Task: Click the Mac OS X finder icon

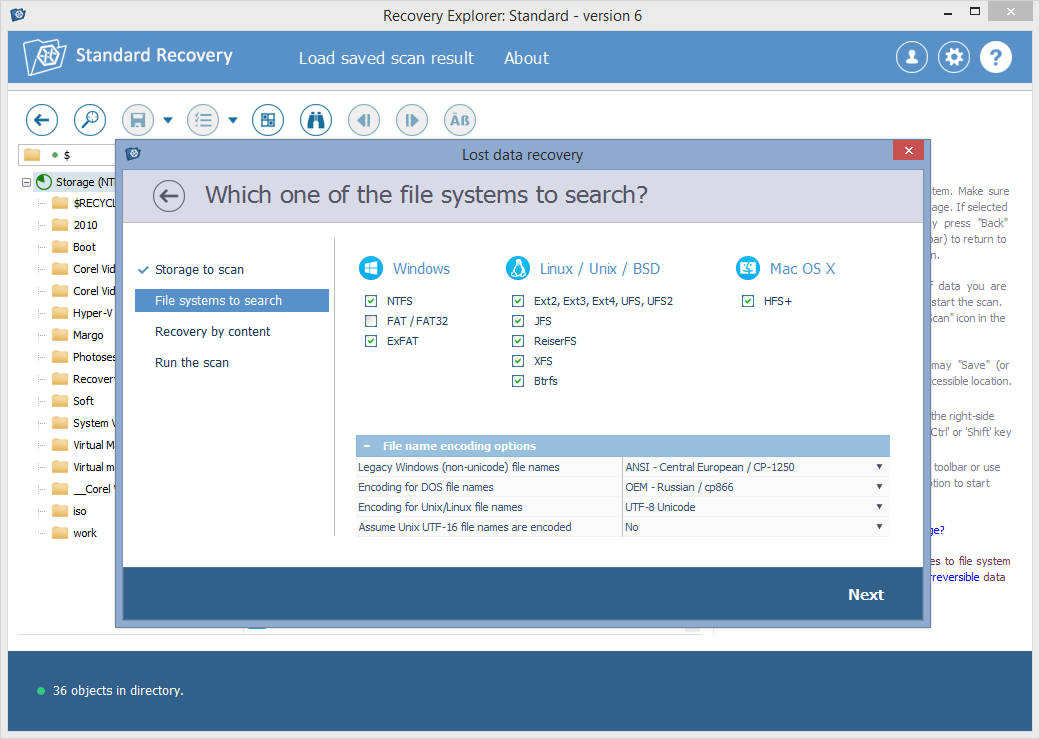Action: point(748,269)
